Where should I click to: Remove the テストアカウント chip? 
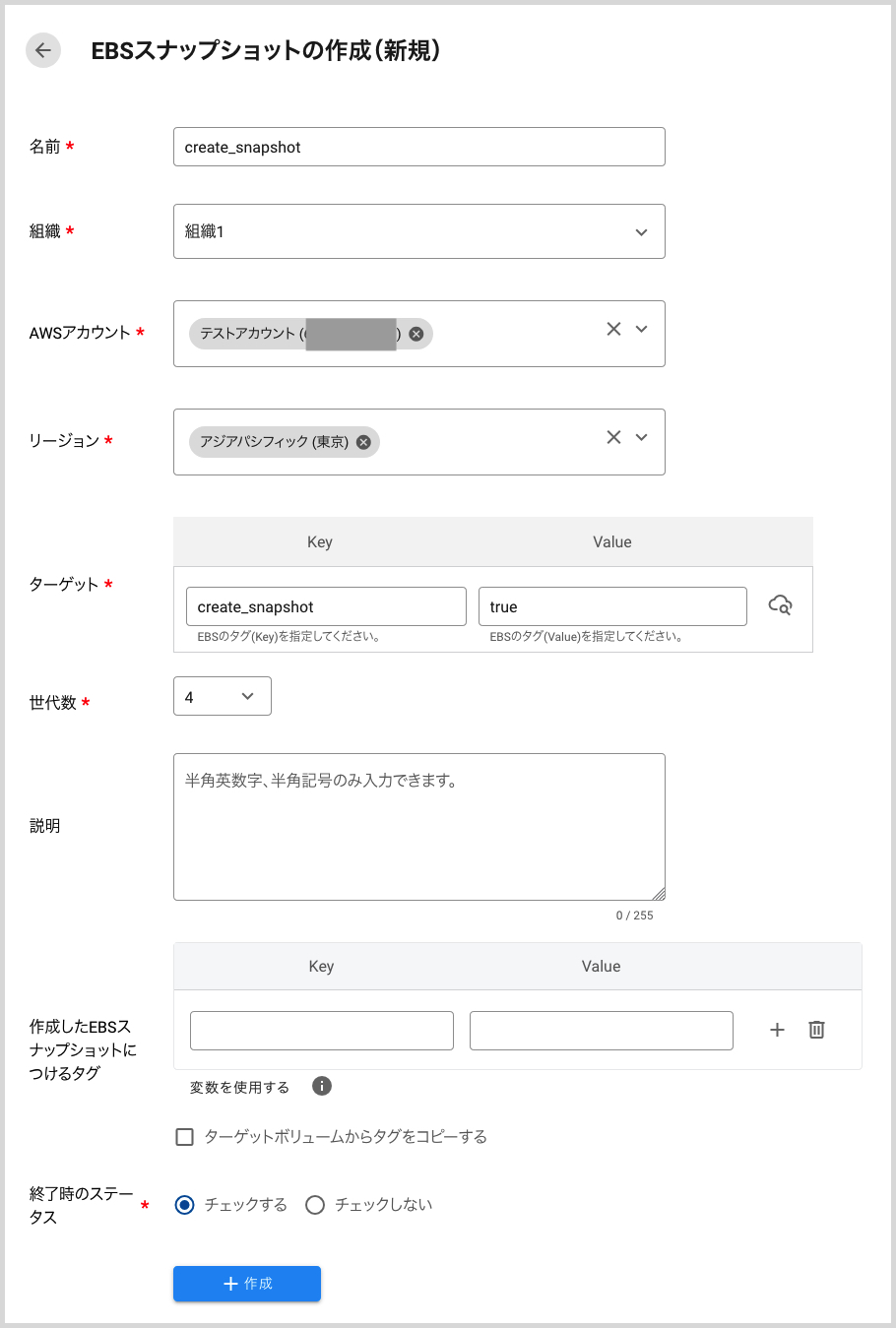416,334
